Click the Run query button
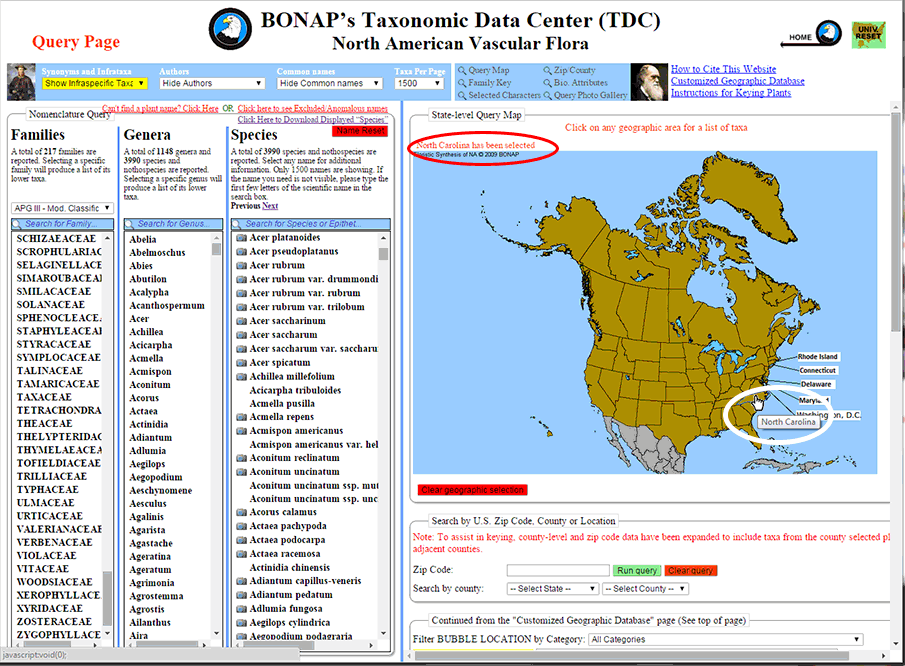The image size is (905, 666). 637,570
